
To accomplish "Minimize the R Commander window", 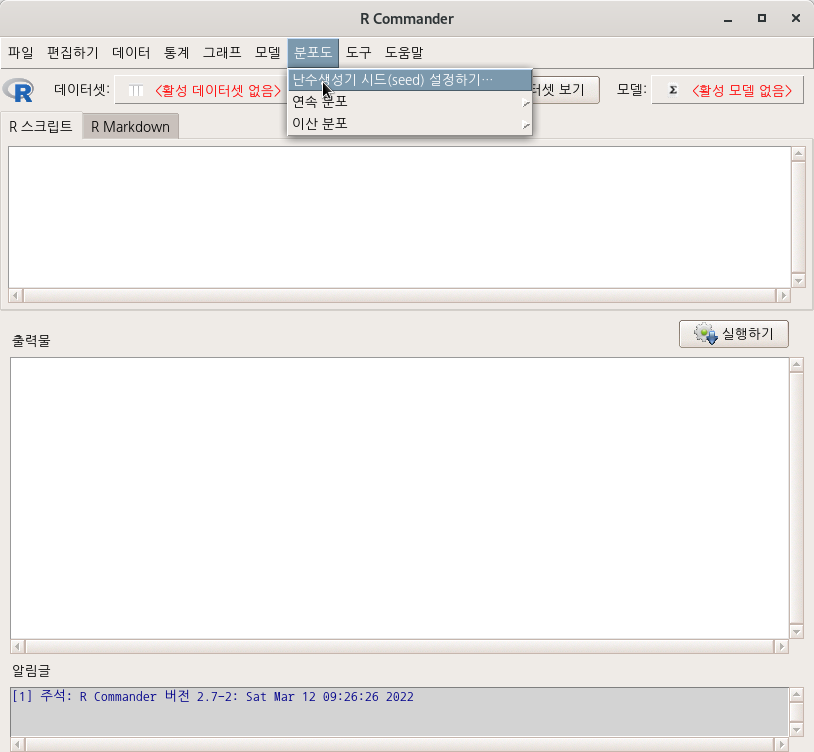I will point(728,19).
